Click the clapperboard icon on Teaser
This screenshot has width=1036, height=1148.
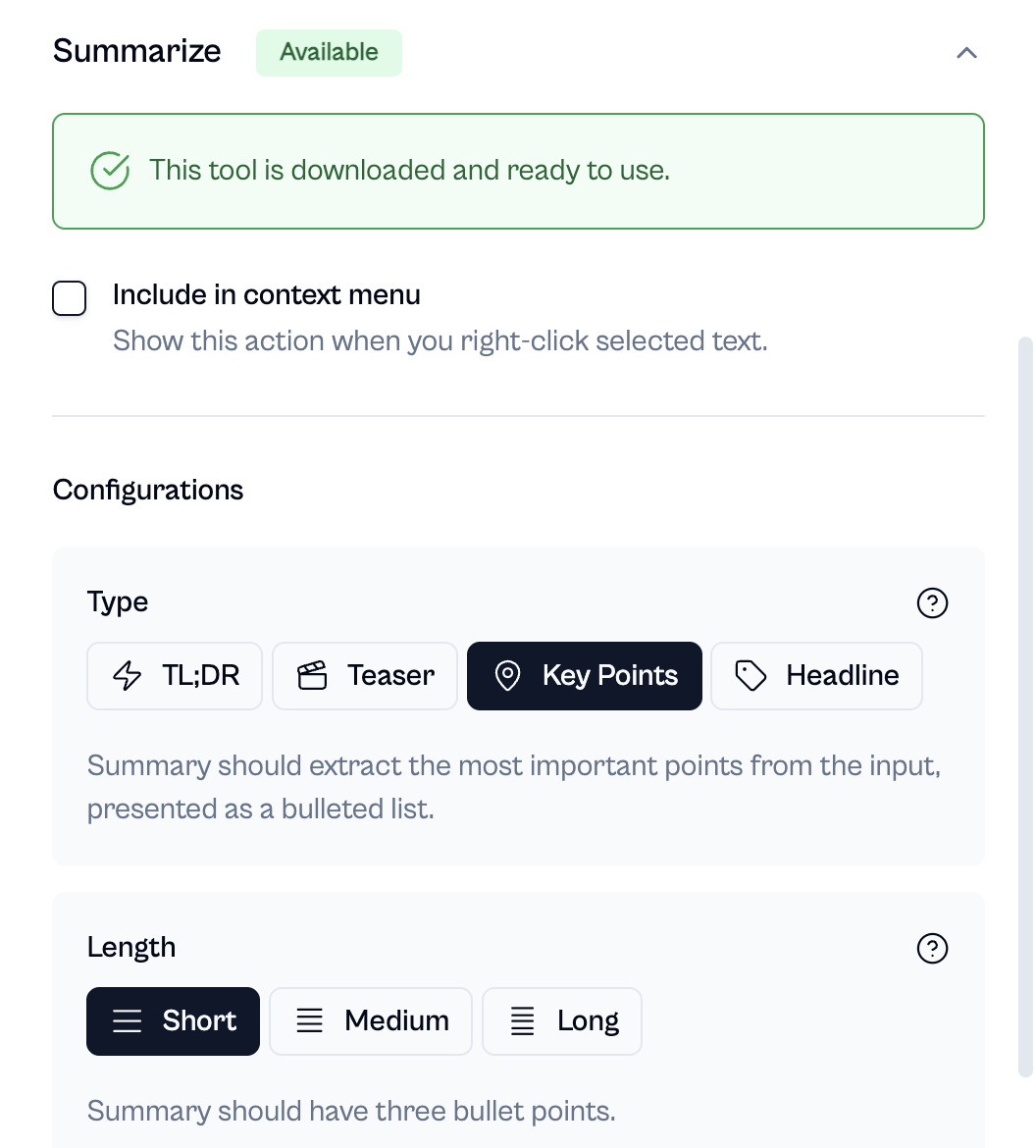pos(312,676)
